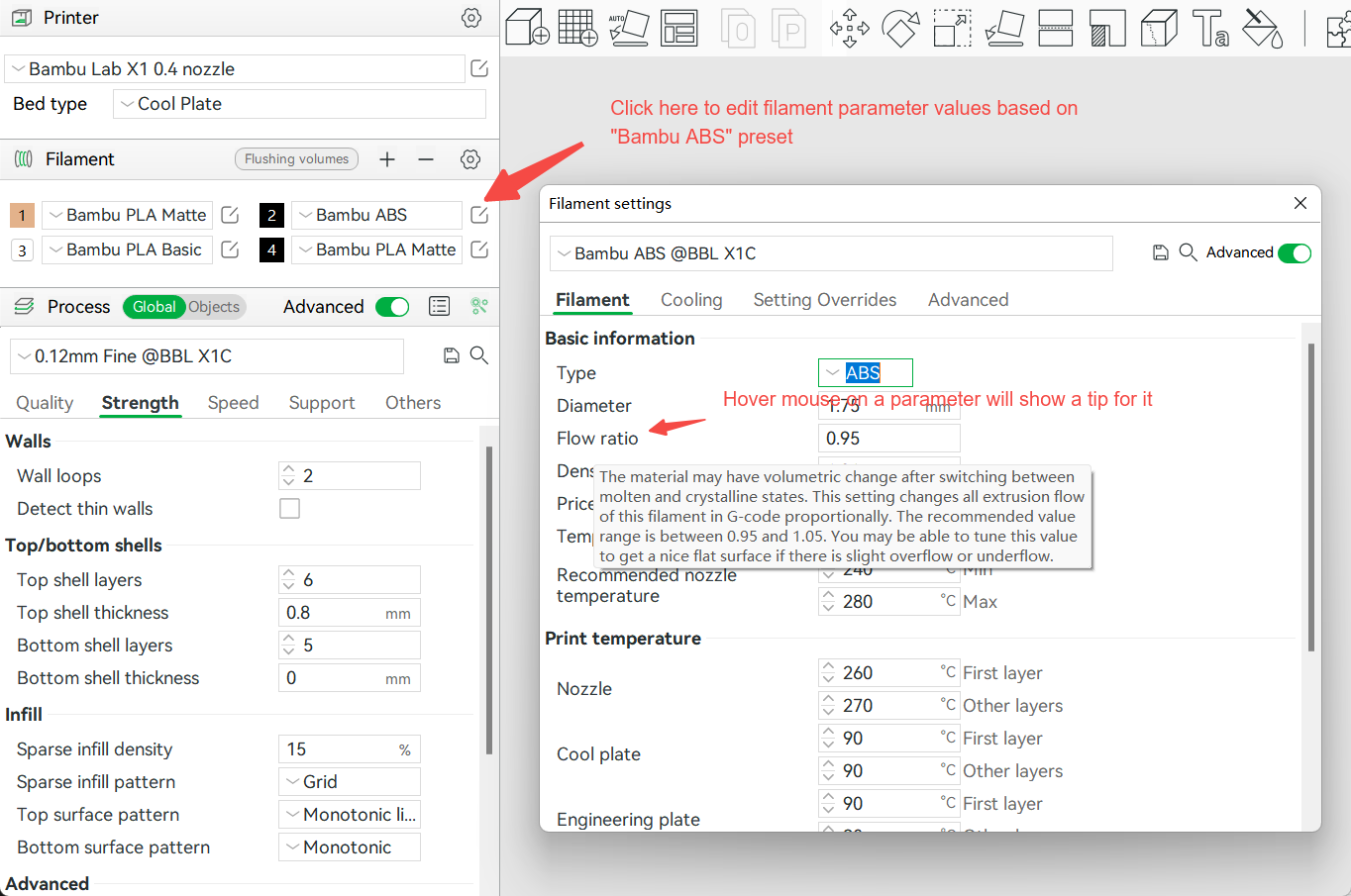The image size is (1351, 896).
Task: Open the Advanced tab in Filament settings
Action: [968, 300]
